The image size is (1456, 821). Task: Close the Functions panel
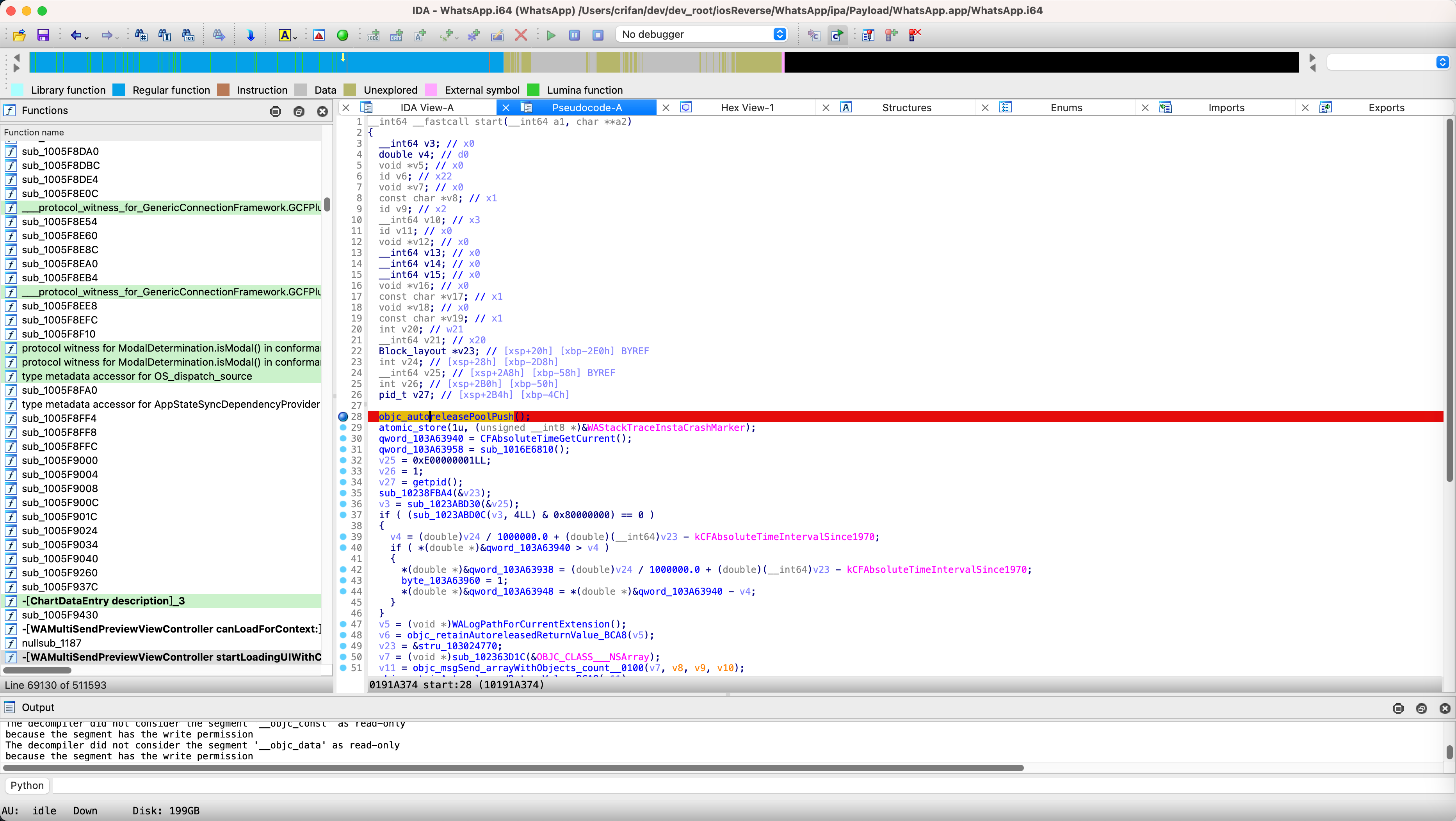322,111
